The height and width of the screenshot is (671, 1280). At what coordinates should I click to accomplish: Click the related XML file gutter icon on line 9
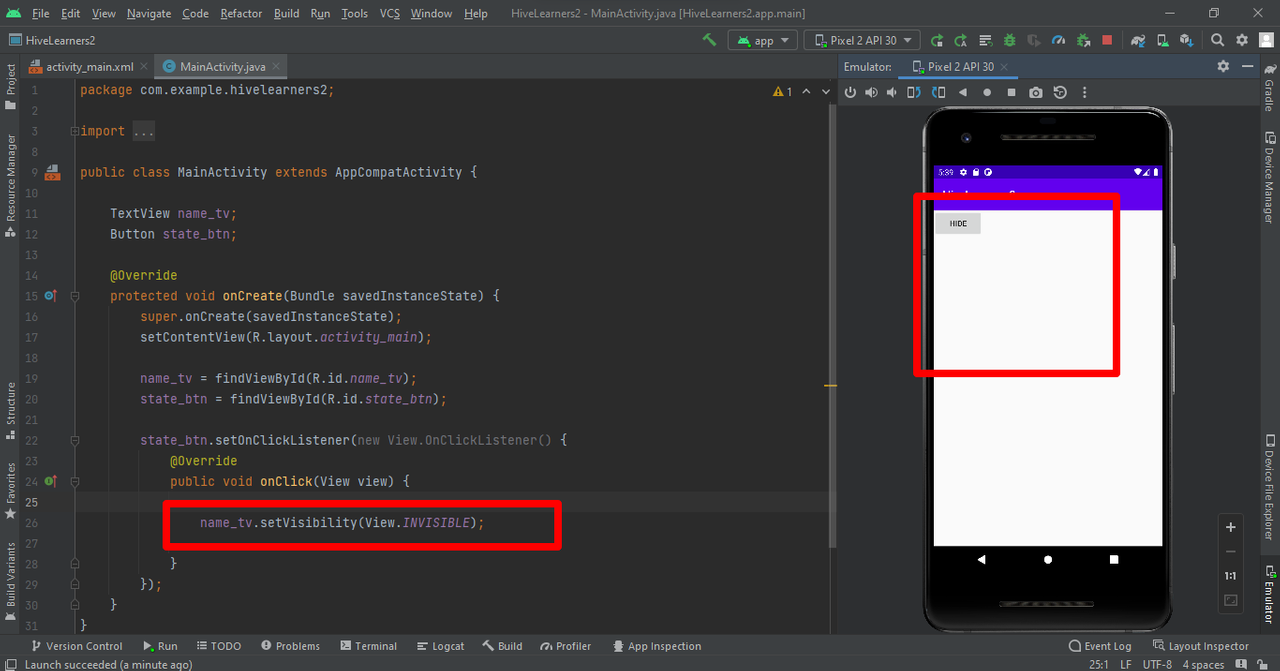click(x=52, y=172)
